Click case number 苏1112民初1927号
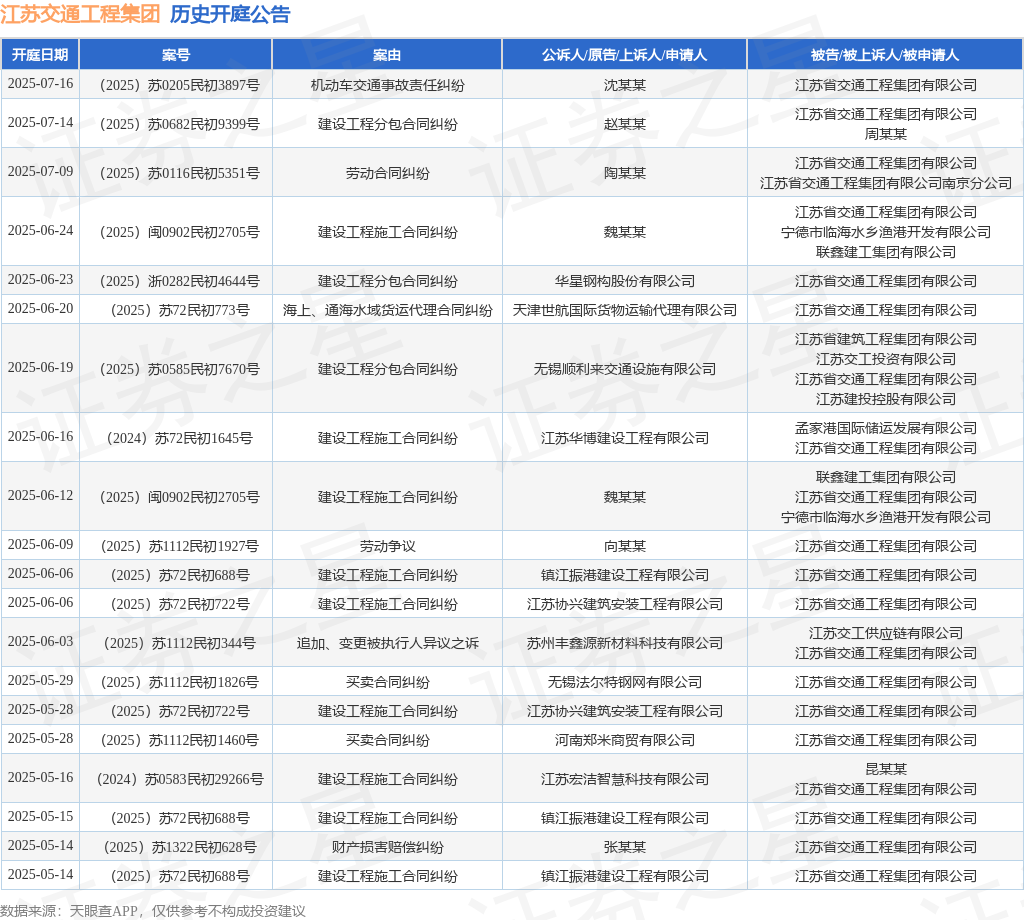 pyautogui.click(x=179, y=546)
